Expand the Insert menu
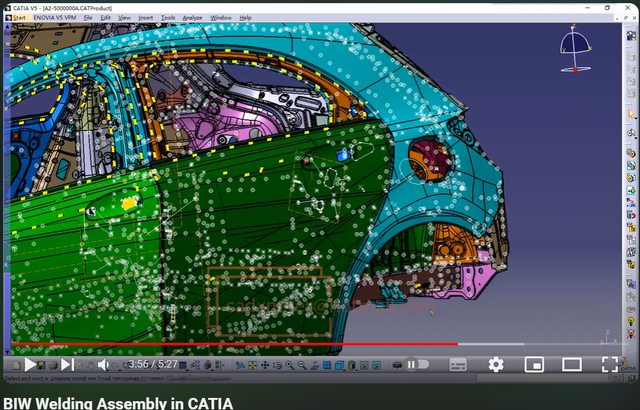The height and width of the screenshot is (410, 640). pyautogui.click(x=146, y=18)
